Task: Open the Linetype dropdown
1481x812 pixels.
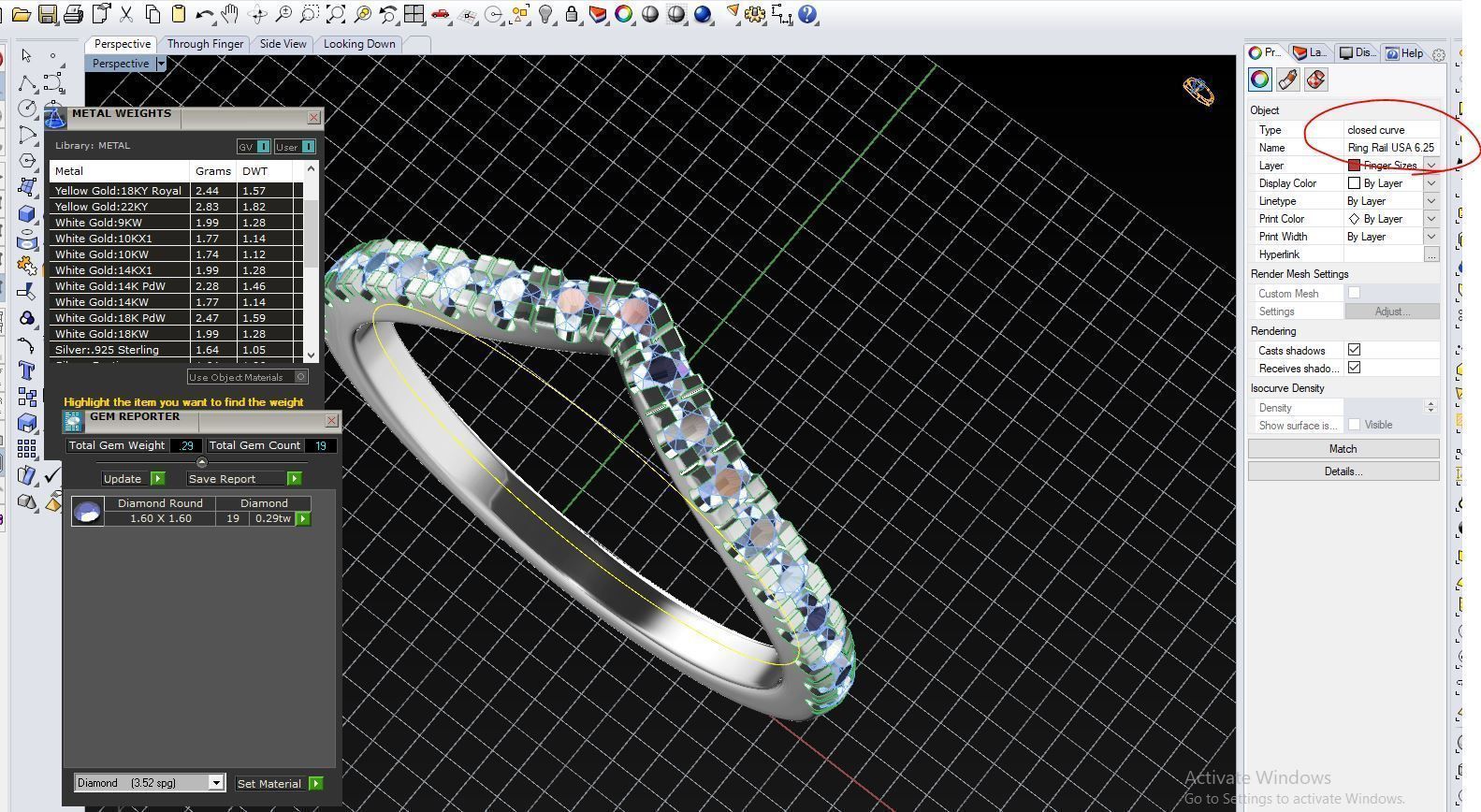Action: 1431,201
